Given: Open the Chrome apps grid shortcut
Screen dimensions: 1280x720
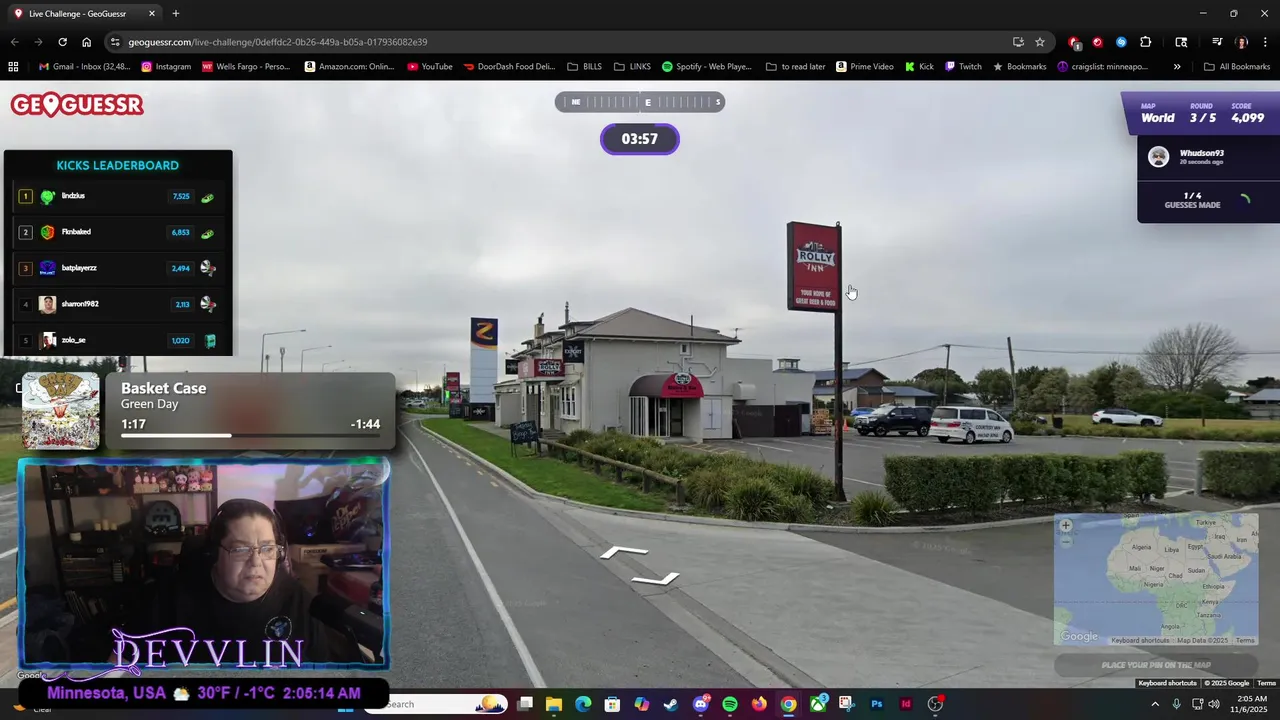Looking at the screenshot, I should [x=13, y=67].
